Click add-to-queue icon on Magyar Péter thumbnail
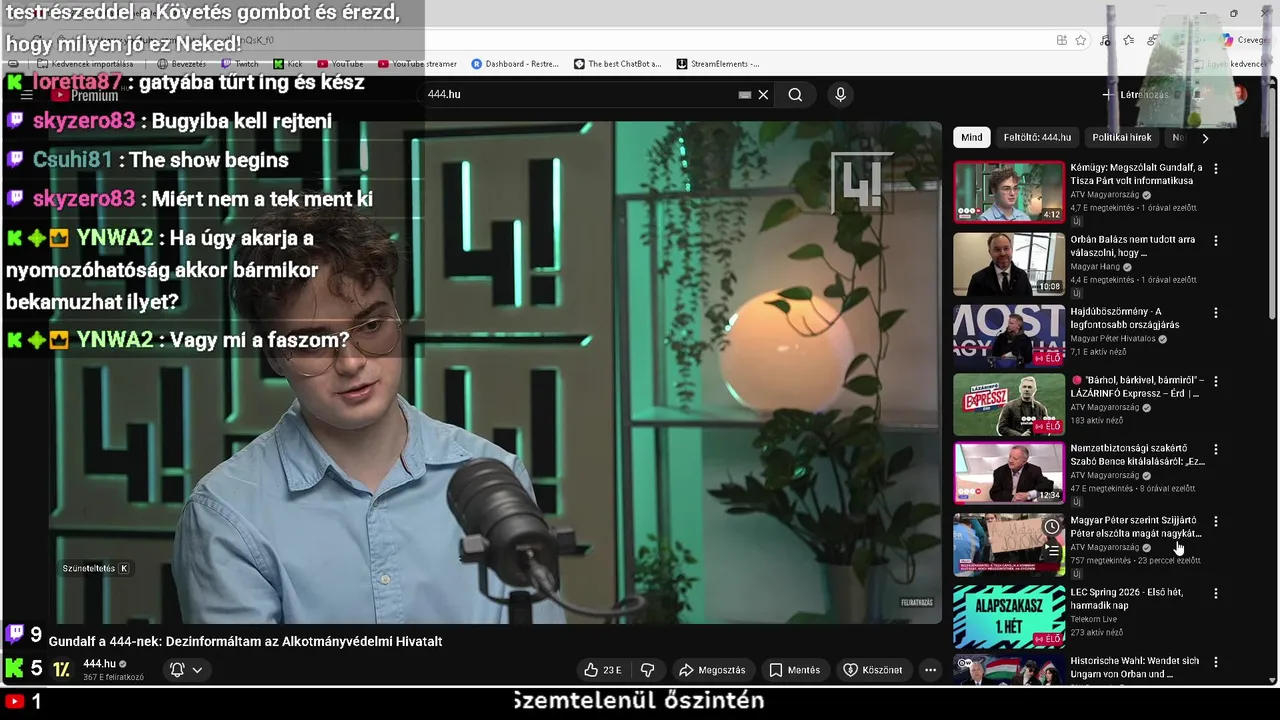 (1052, 551)
